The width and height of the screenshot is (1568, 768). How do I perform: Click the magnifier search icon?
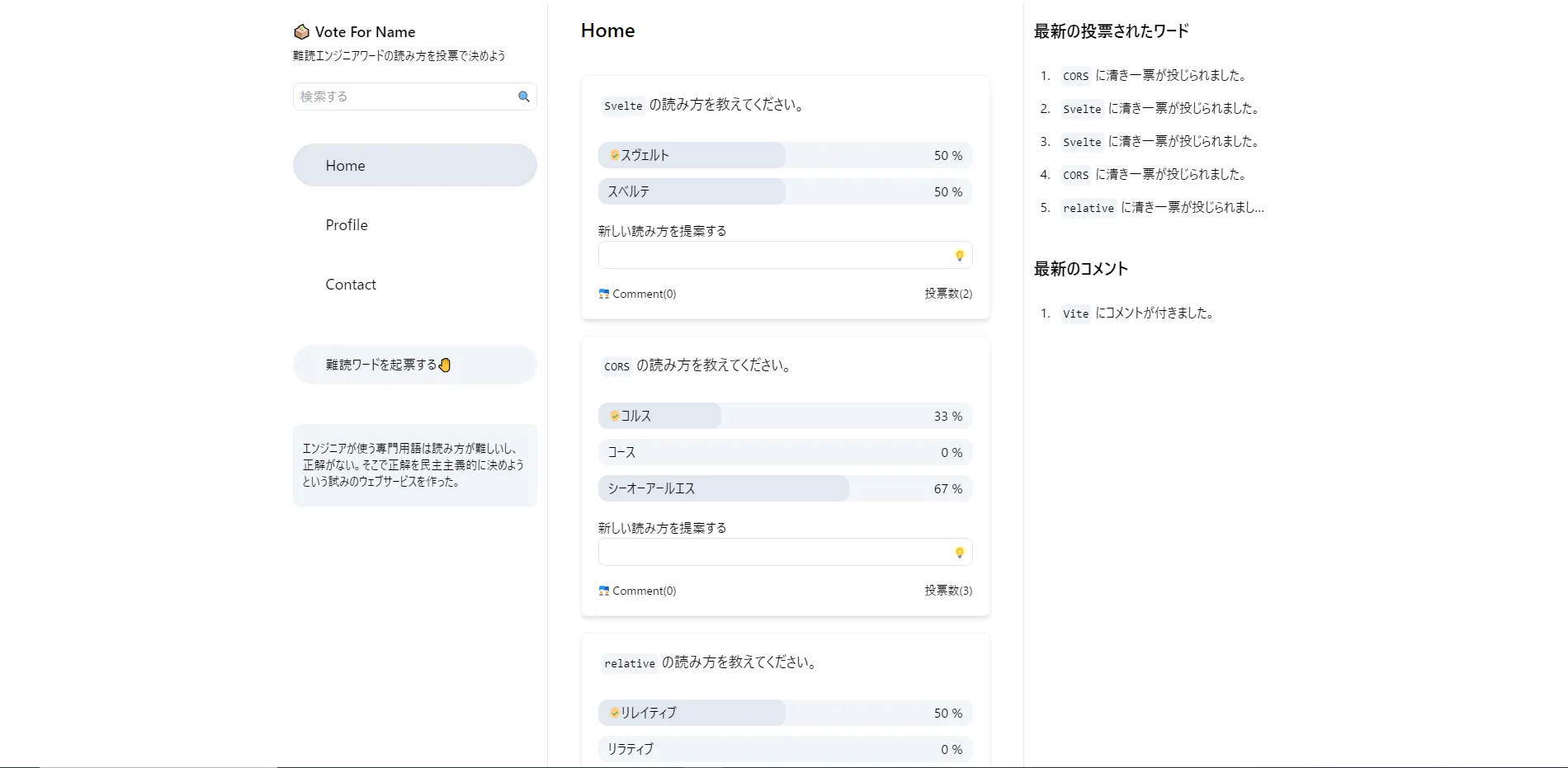[x=523, y=97]
